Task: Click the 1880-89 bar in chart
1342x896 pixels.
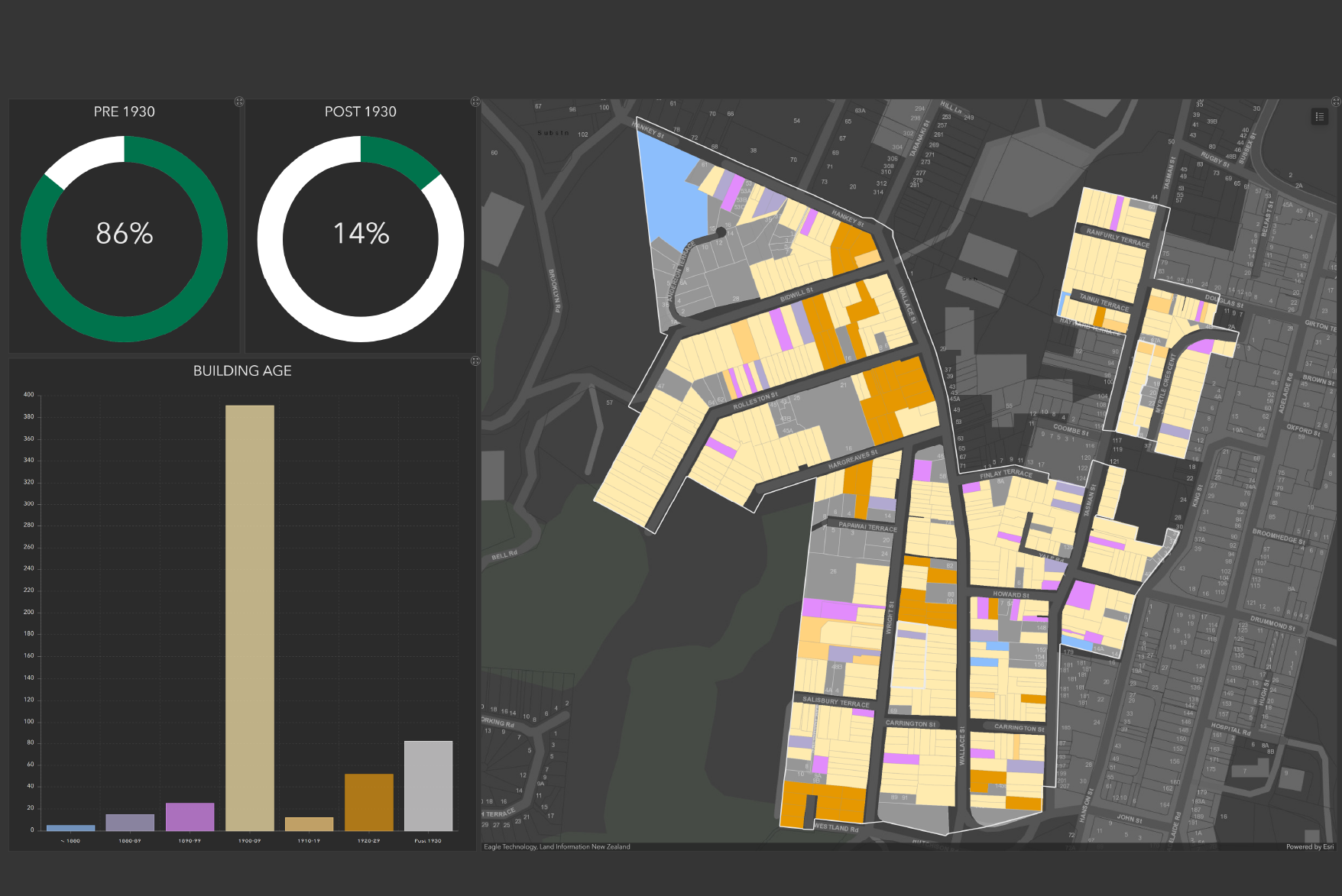Action: pos(130,823)
